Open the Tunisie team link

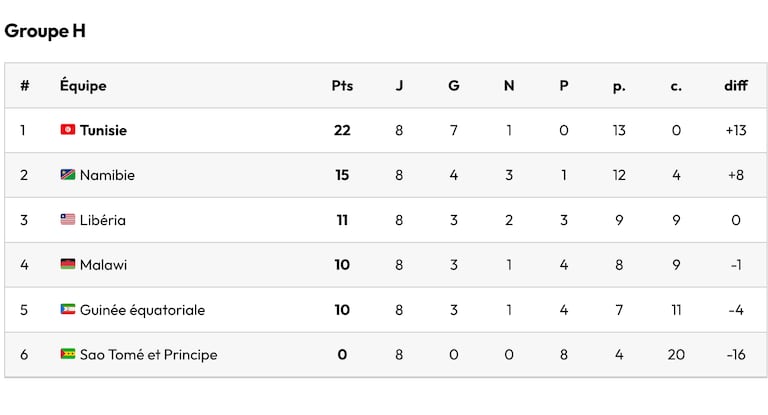(x=103, y=130)
